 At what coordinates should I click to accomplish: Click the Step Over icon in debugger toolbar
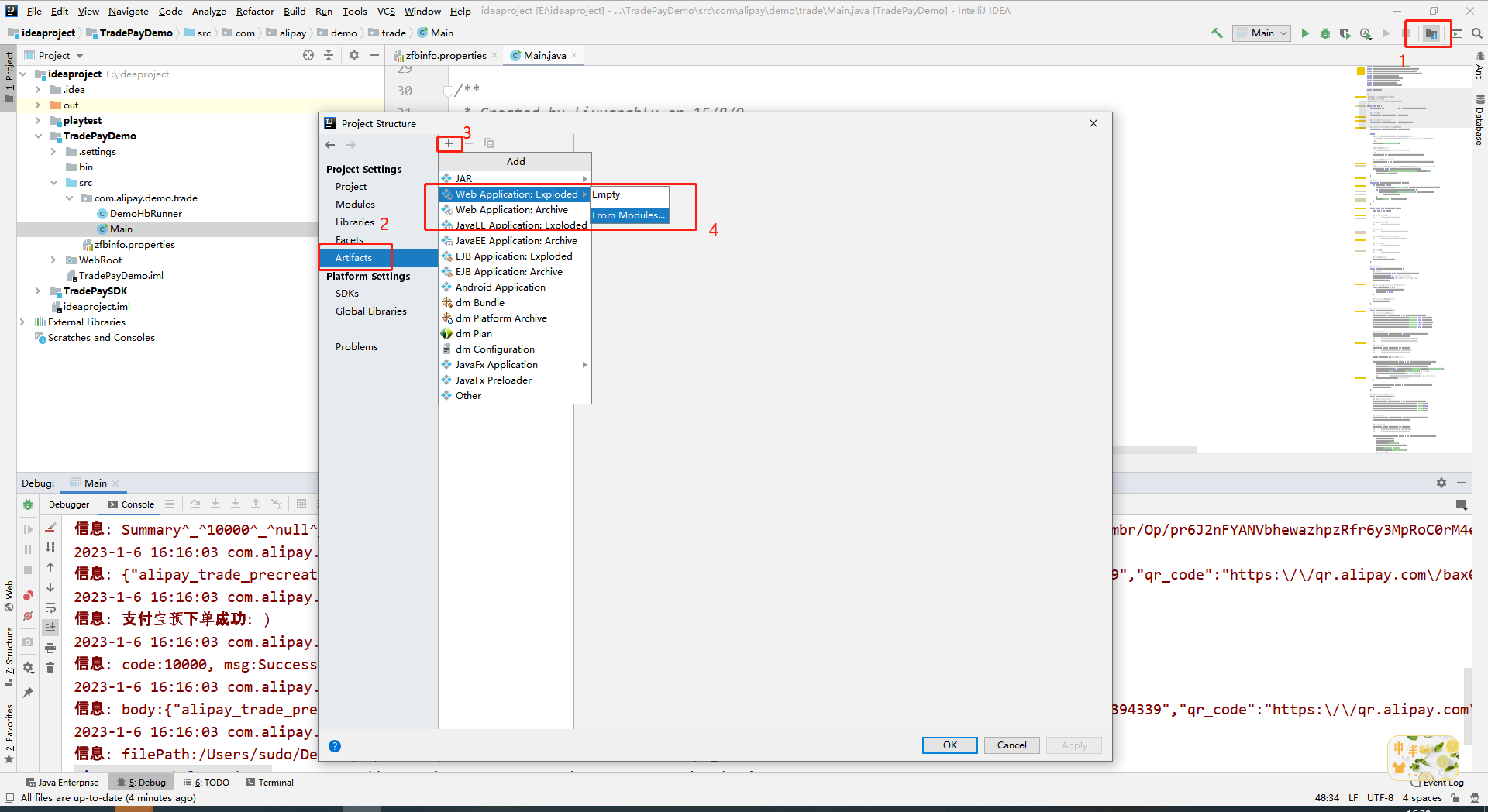(195, 504)
